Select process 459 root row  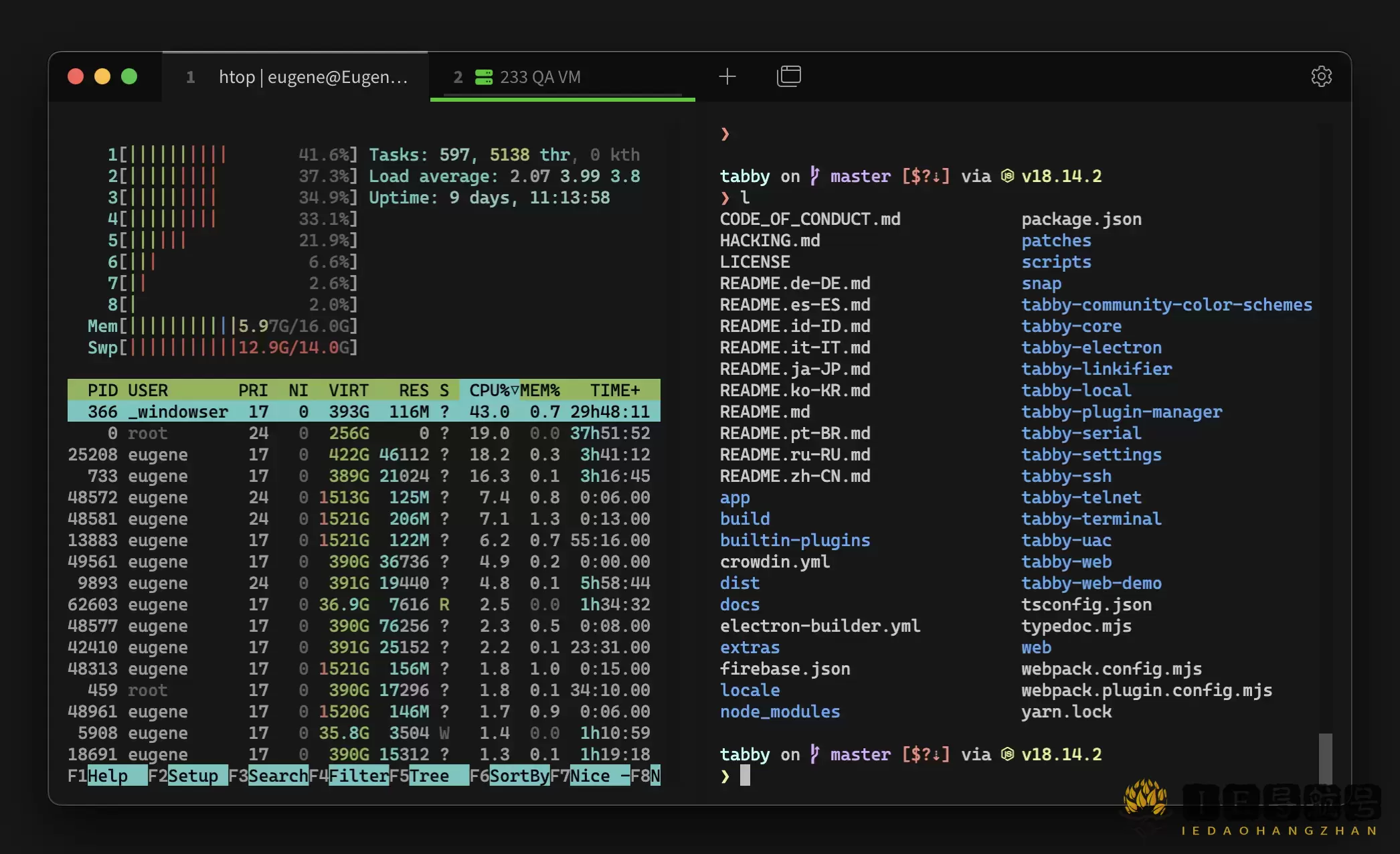[x=364, y=690]
